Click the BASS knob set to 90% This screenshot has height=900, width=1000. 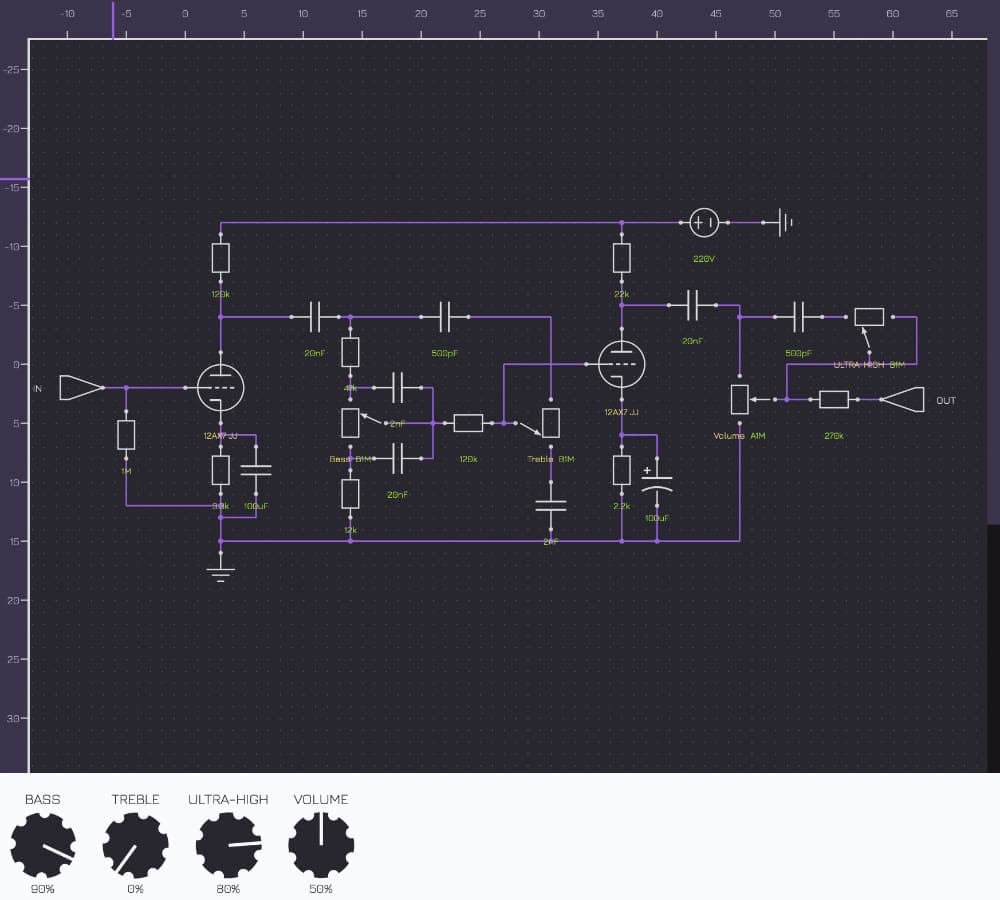43,846
